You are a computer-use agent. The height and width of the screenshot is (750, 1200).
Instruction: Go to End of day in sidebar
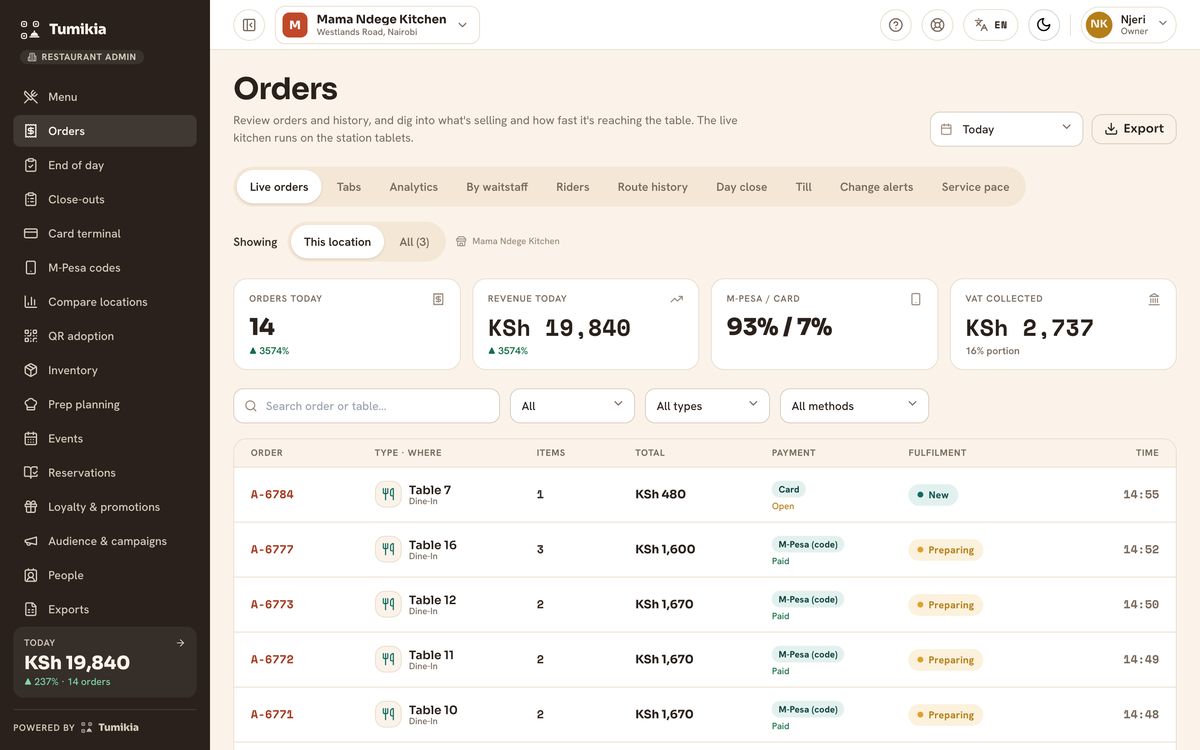[105, 165]
